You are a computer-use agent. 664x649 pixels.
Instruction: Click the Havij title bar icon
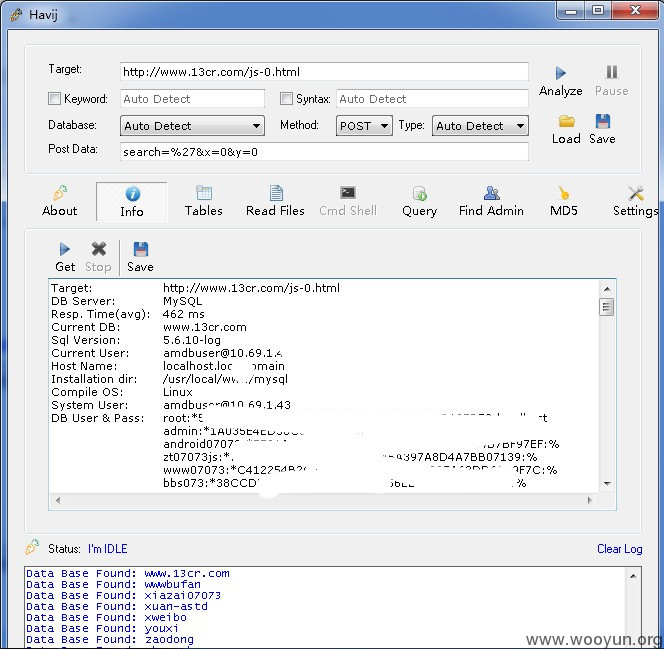tap(16, 15)
